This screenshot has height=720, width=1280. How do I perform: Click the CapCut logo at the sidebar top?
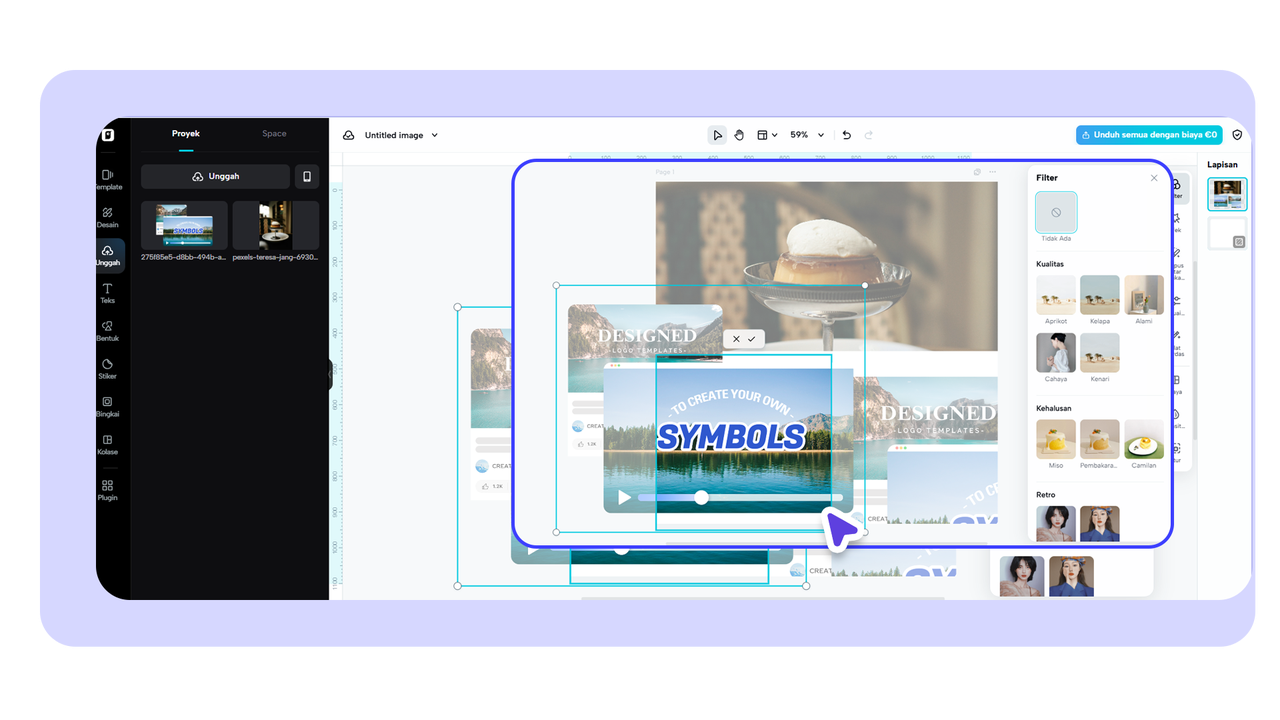108,135
